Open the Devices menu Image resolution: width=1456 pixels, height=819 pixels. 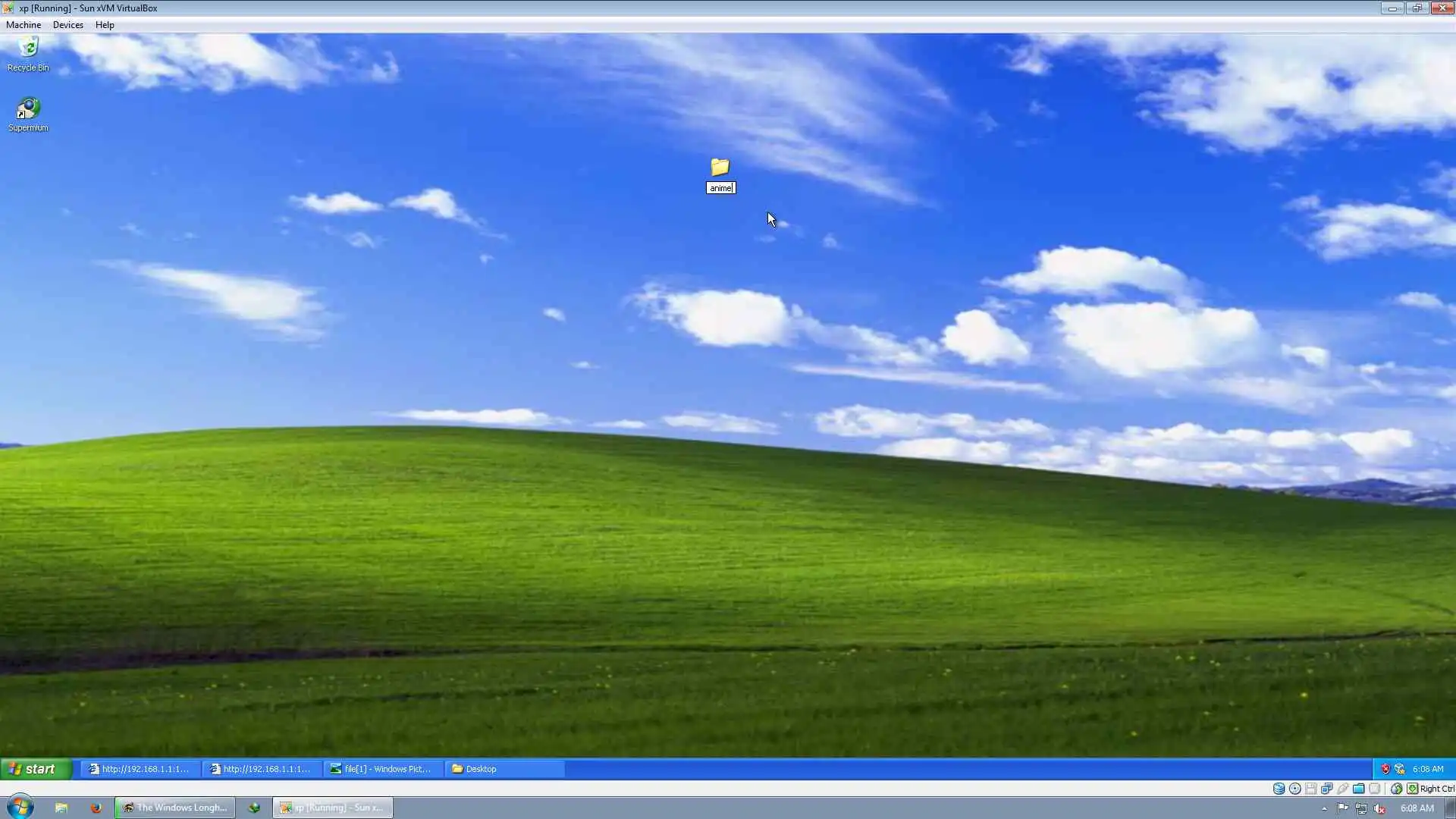(67, 25)
